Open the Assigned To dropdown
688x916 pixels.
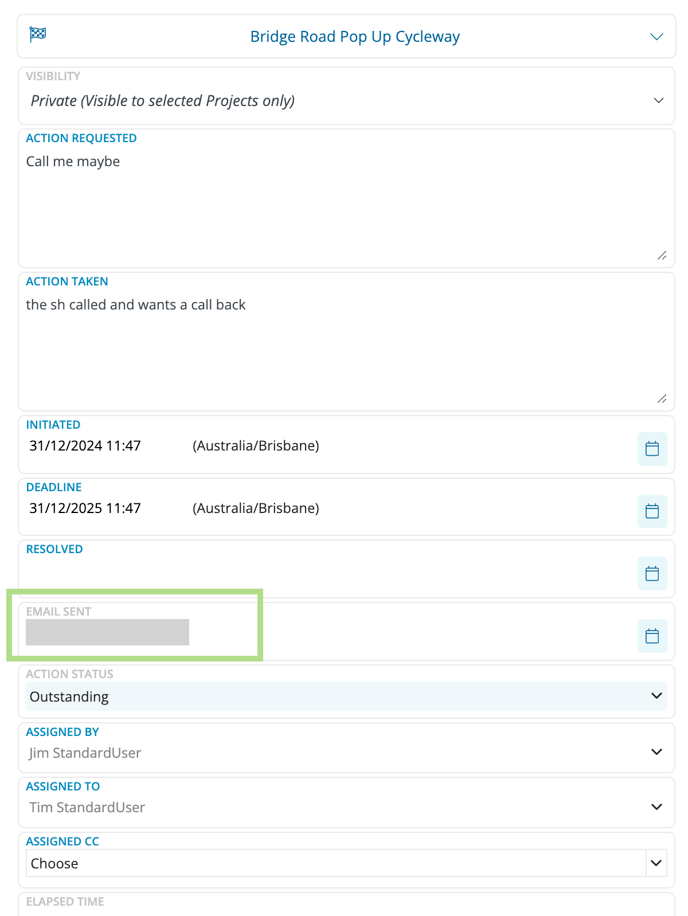(x=346, y=807)
